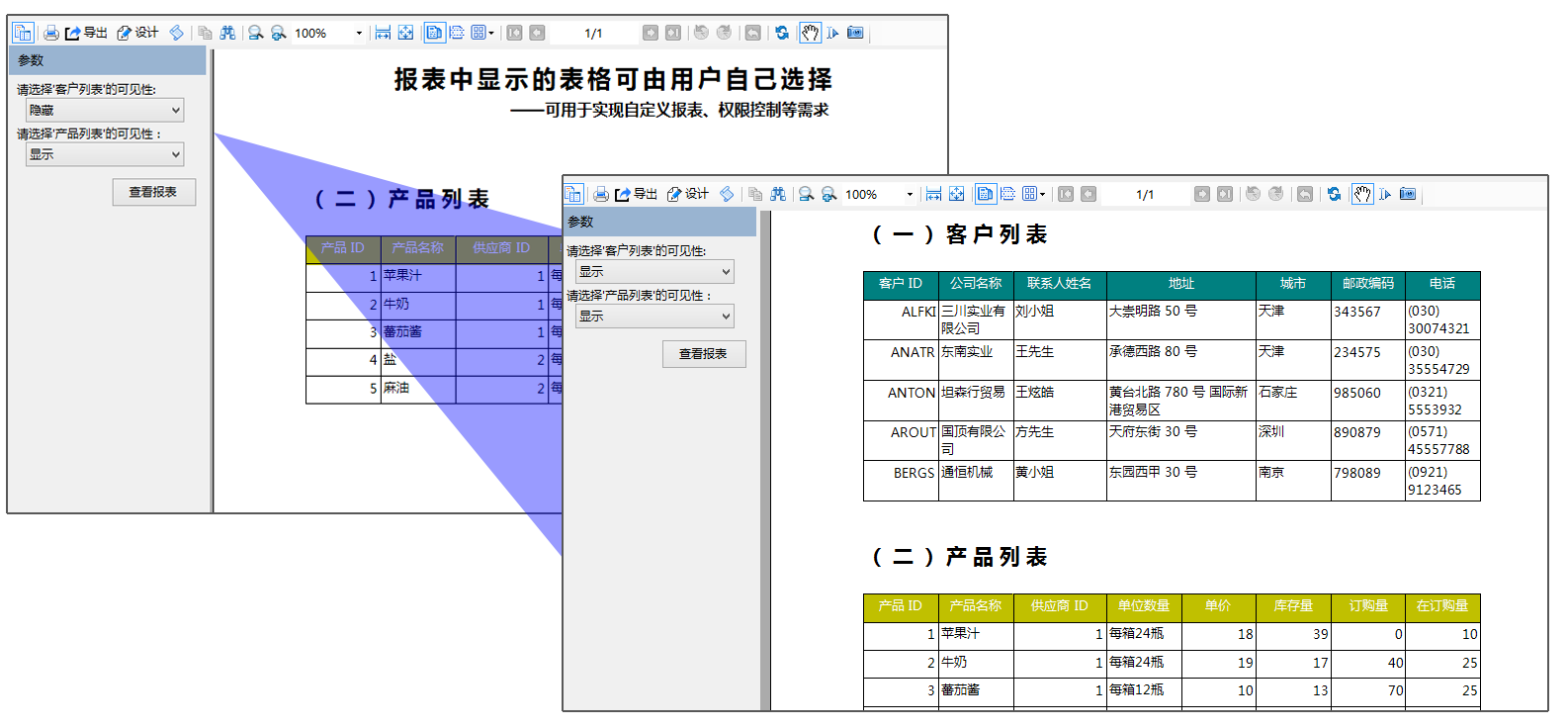Click history back icon in front window toolbar
This screenshot has height=728, width=1568.
click(1253, 194)
